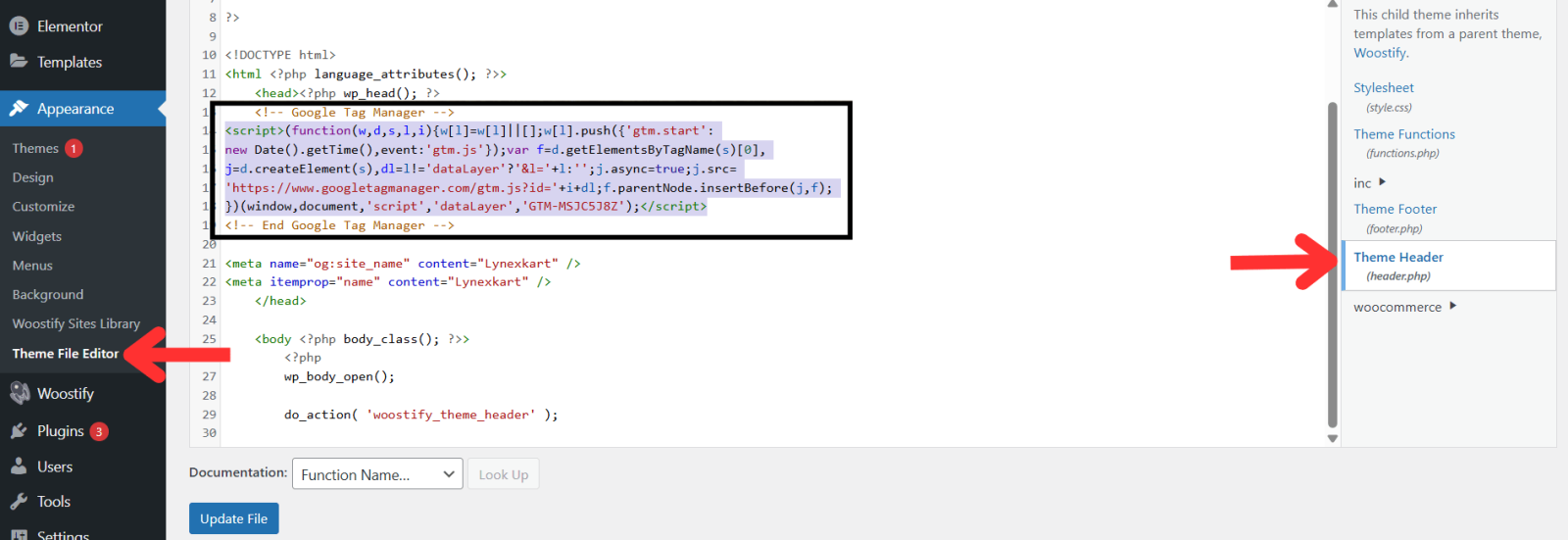Click the wp_body_open() line
This screenshot has height=540, width=1568.
pyautogui.click(x=339, y=376)
